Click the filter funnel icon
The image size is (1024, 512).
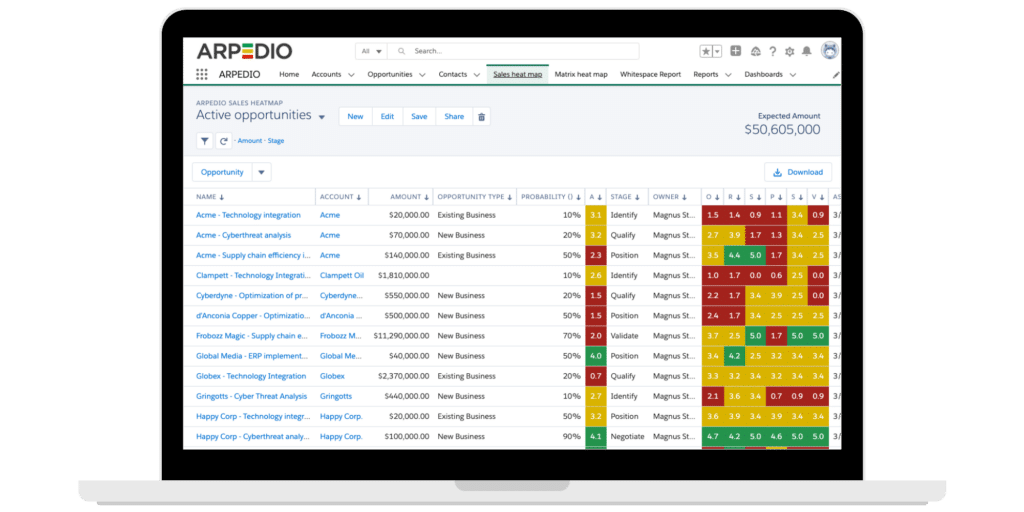(204, 140)
